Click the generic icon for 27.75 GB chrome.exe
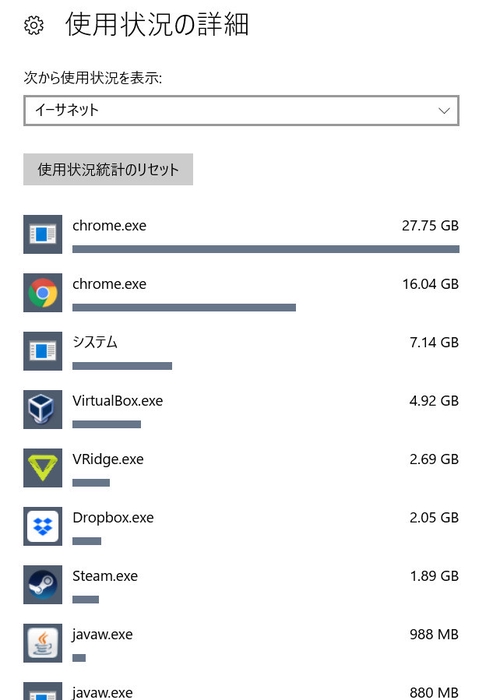The width and height of the screenshot is (500, 700). (43, 234)
